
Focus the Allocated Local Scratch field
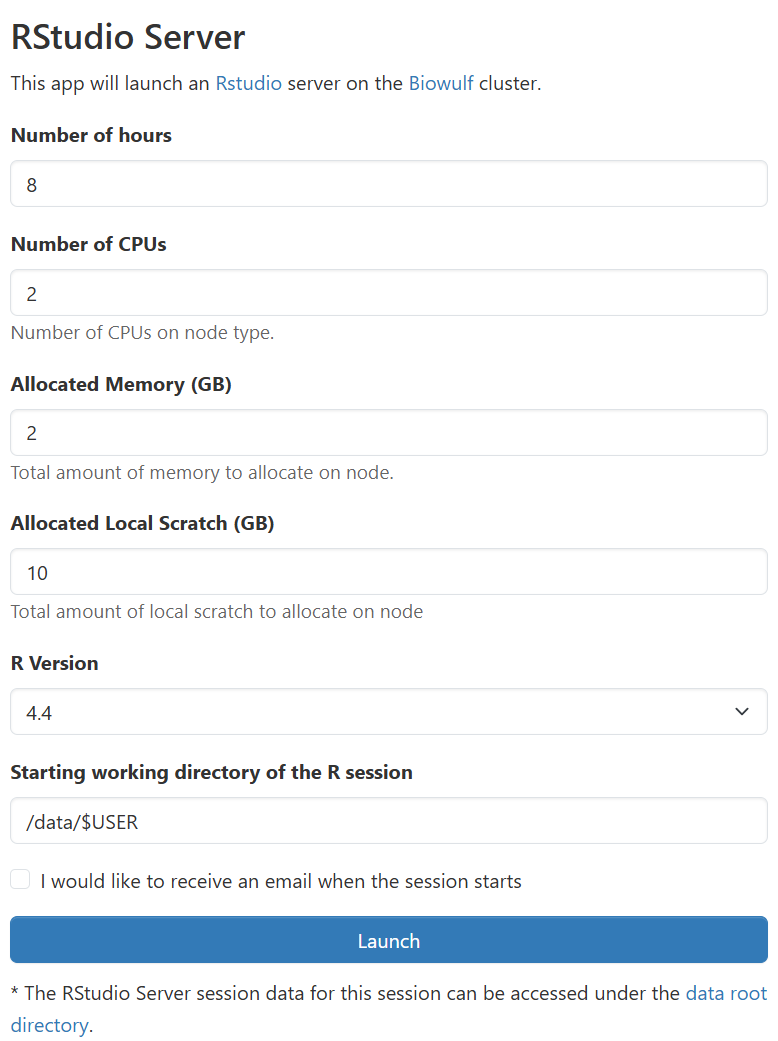click(x=388, y=571)
